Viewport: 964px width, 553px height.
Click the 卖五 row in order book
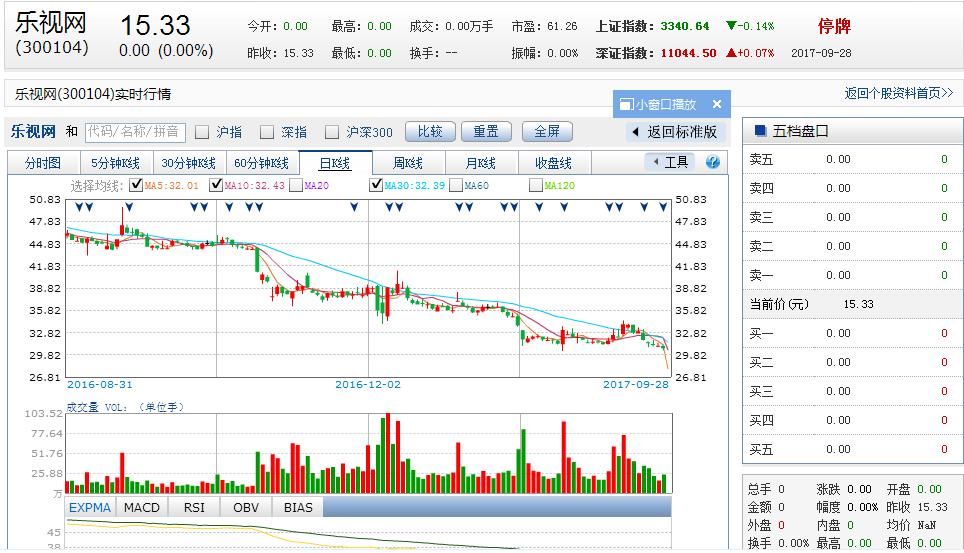[852, 159]
